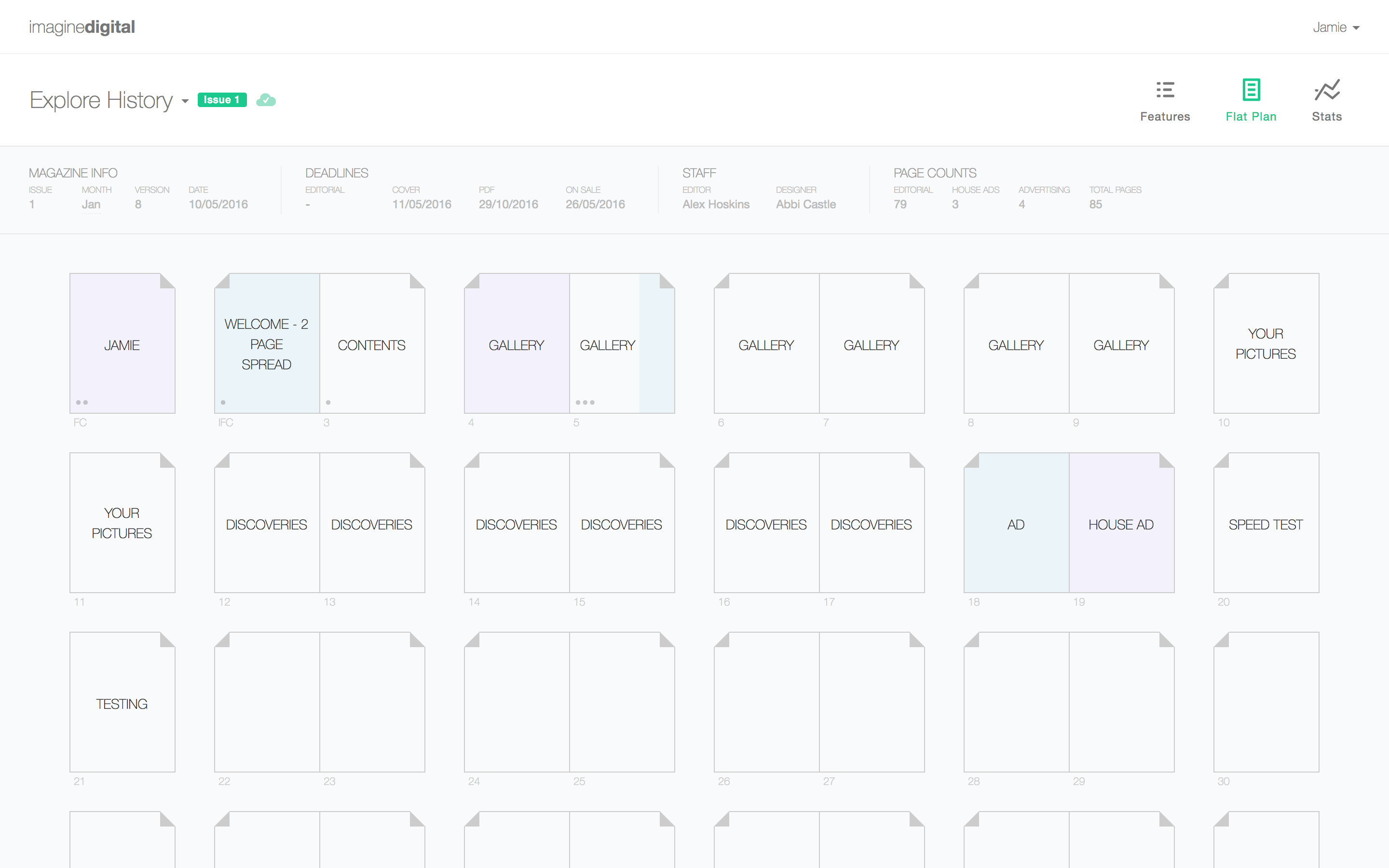Select the JAMIE front cover page
Viewport: 1389px width, 868px height.
[x=122, y=343]
